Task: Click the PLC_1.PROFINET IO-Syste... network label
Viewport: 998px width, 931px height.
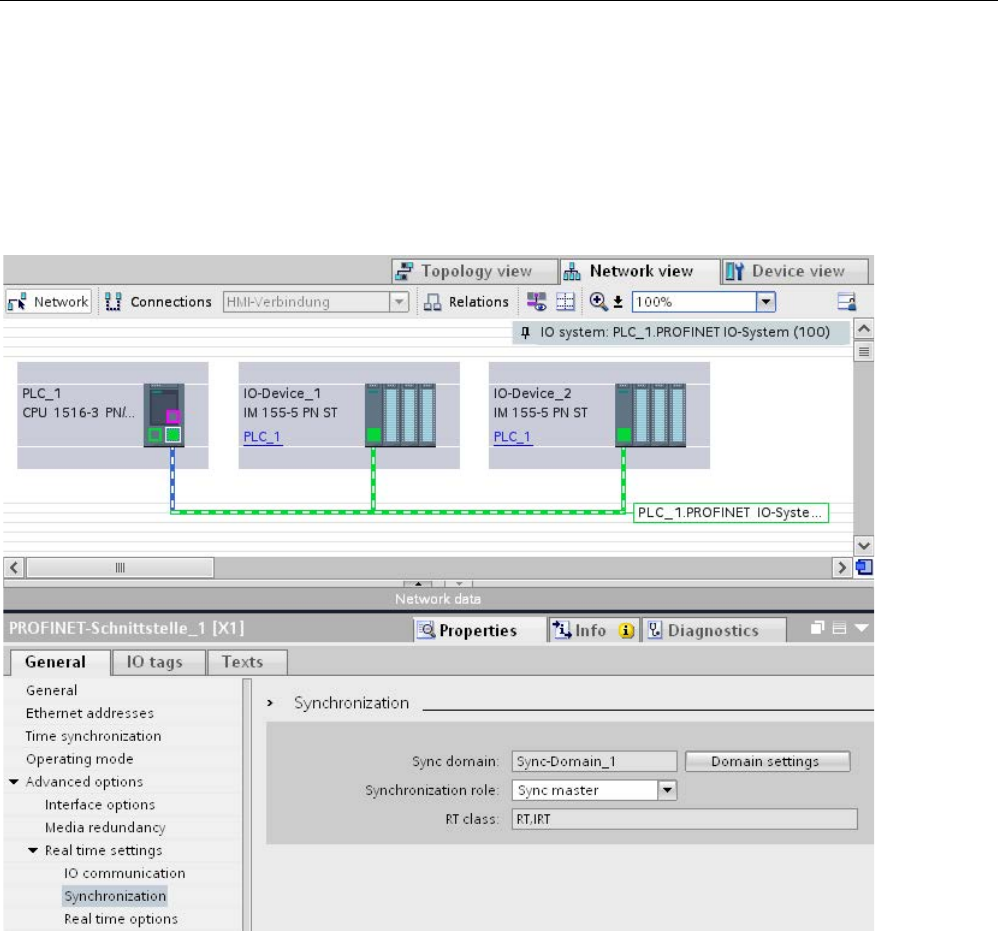Action: coord(731,513)
